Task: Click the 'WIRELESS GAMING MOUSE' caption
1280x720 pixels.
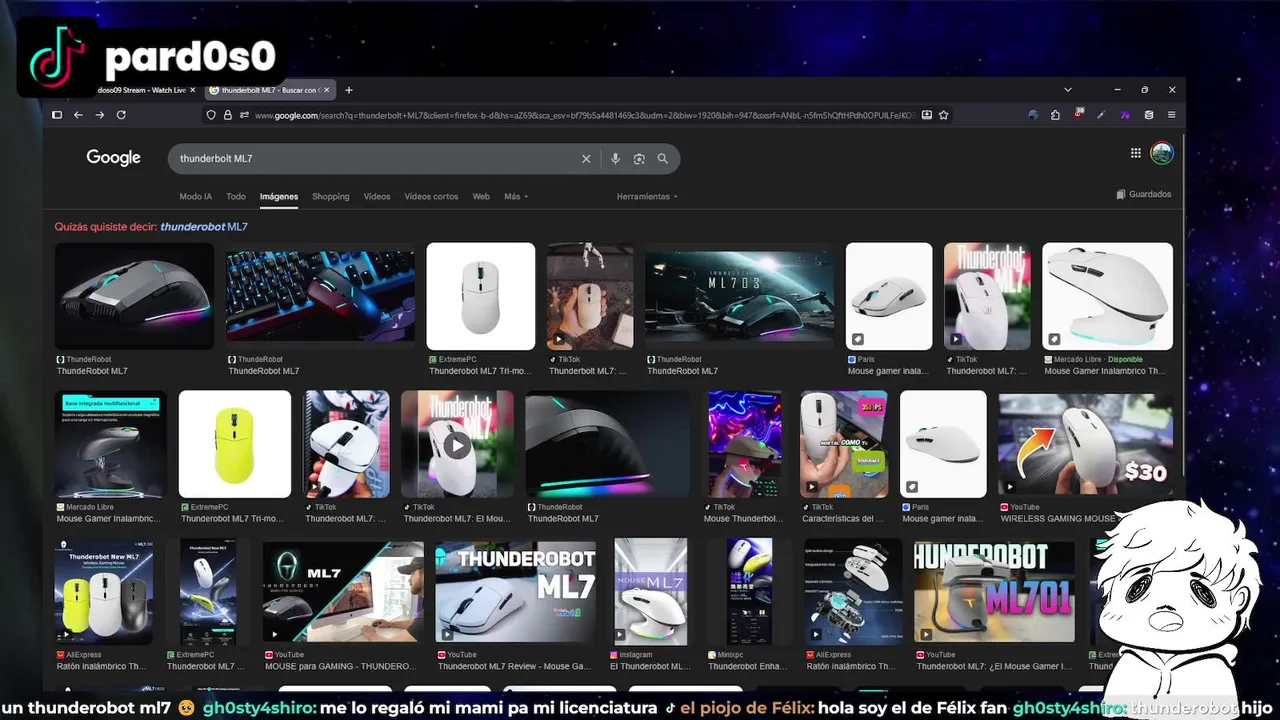Action: pyautogui.click(x=1058, y=519)
